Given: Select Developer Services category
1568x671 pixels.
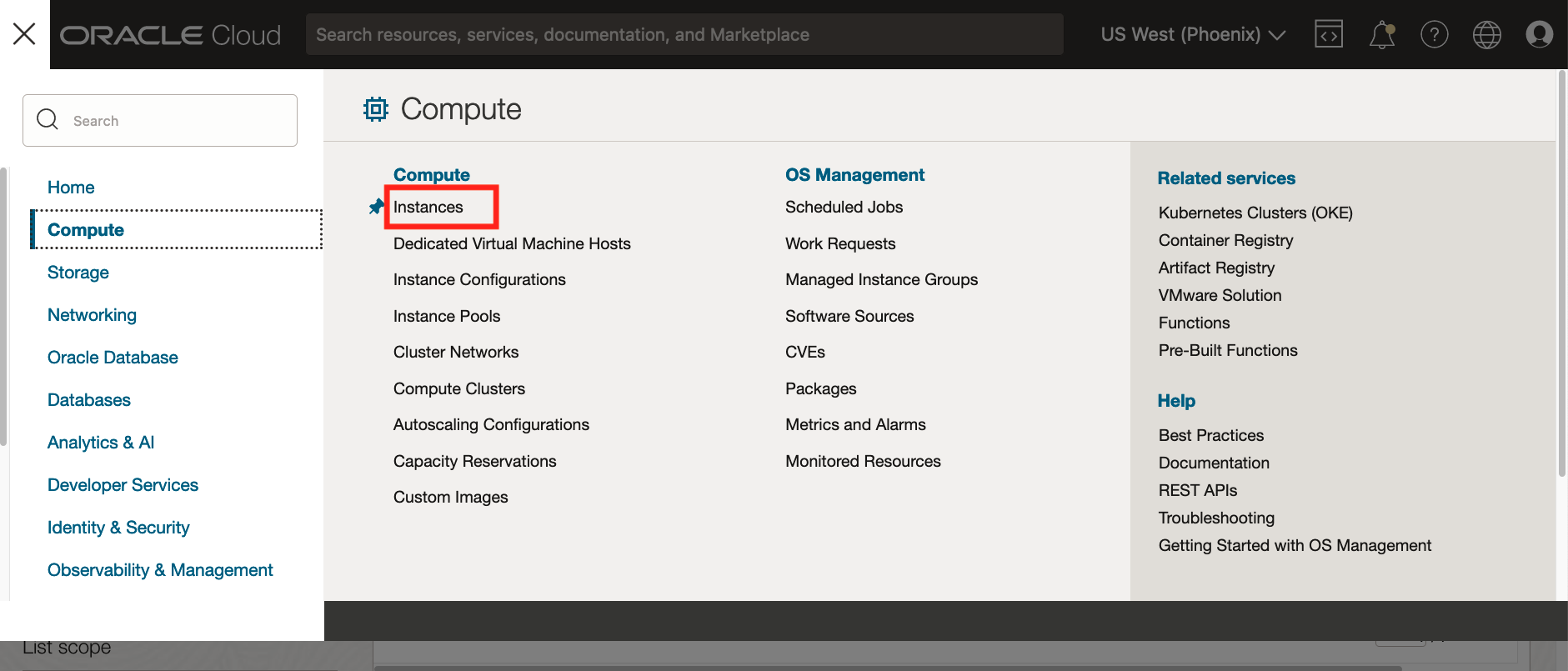Looking at the screenshot, I should 123,485.
